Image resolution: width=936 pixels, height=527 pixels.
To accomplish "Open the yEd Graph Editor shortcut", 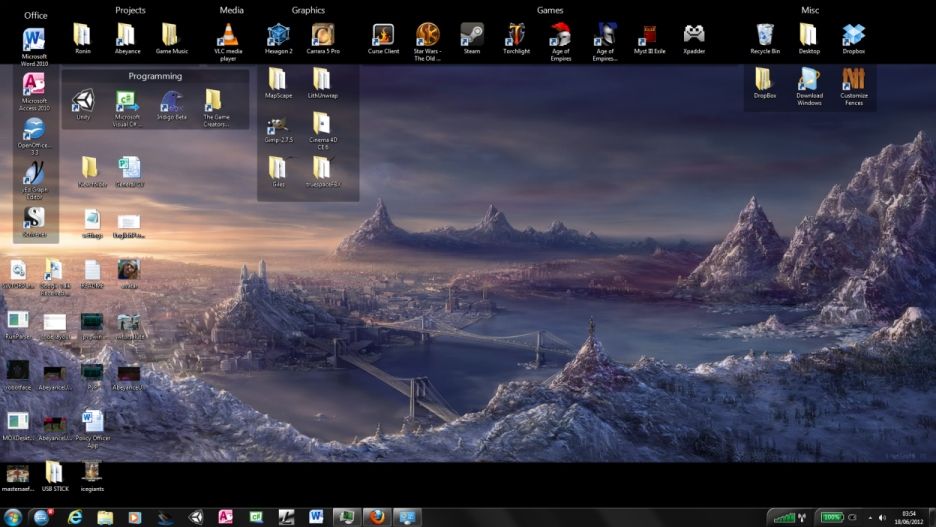I will pos(34,181).
